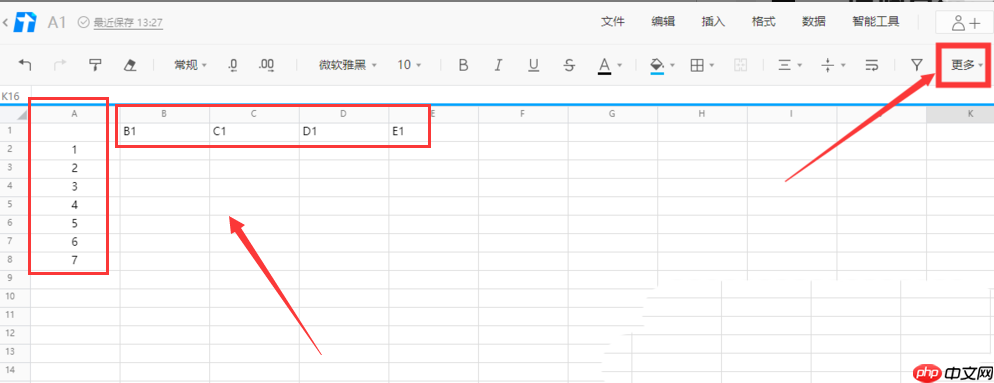The width and height of the screenshot is (994, 383).
Task: Click cell A8 containing 7
Action: point(75,260)
